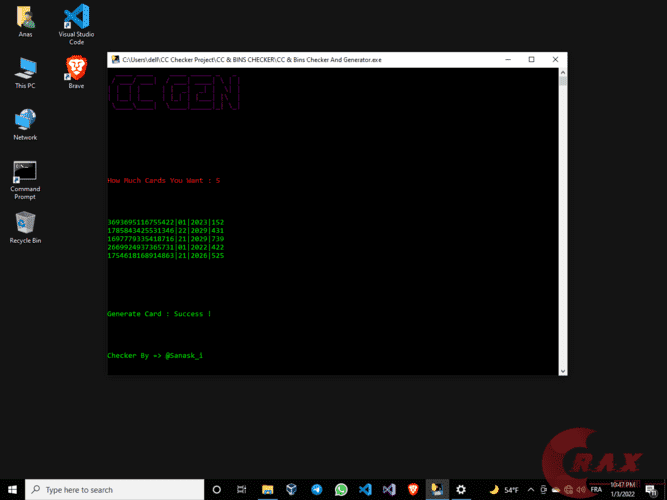Click the CC GEN ASCII banner
The width and height of the screenshot is (667, 500).
click(x=174, y=92)
